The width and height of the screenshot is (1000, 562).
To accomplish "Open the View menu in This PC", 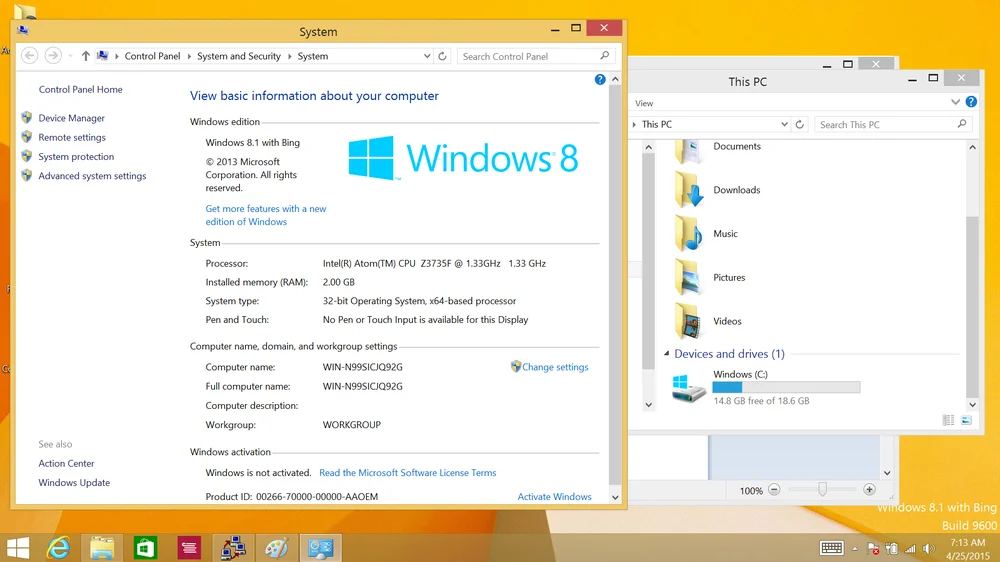I will pos(644,103).
